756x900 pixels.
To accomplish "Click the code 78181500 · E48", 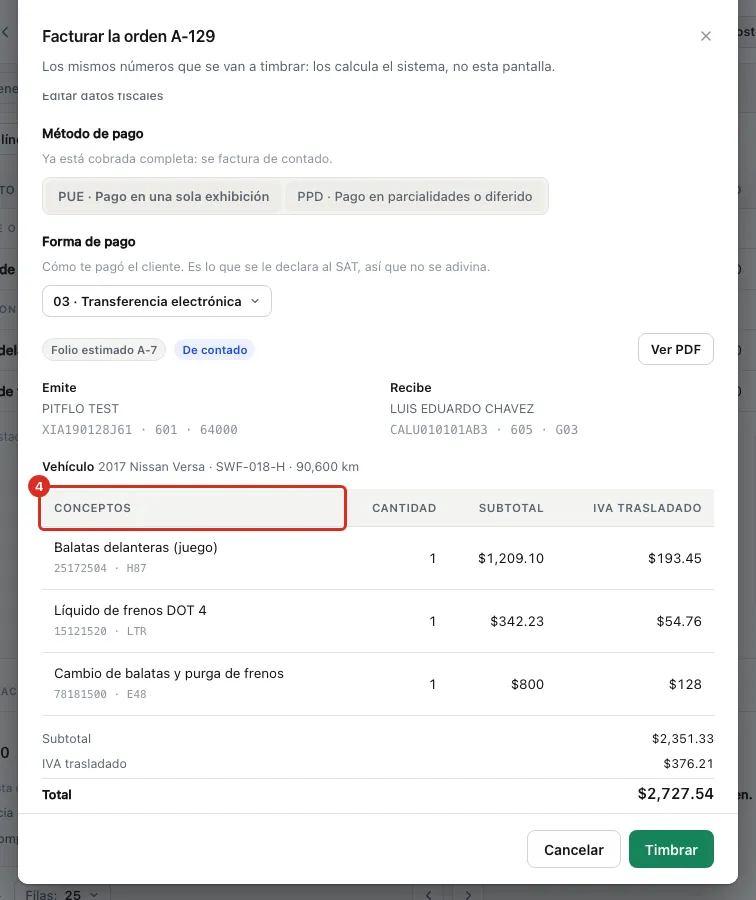I will [100, 695].
